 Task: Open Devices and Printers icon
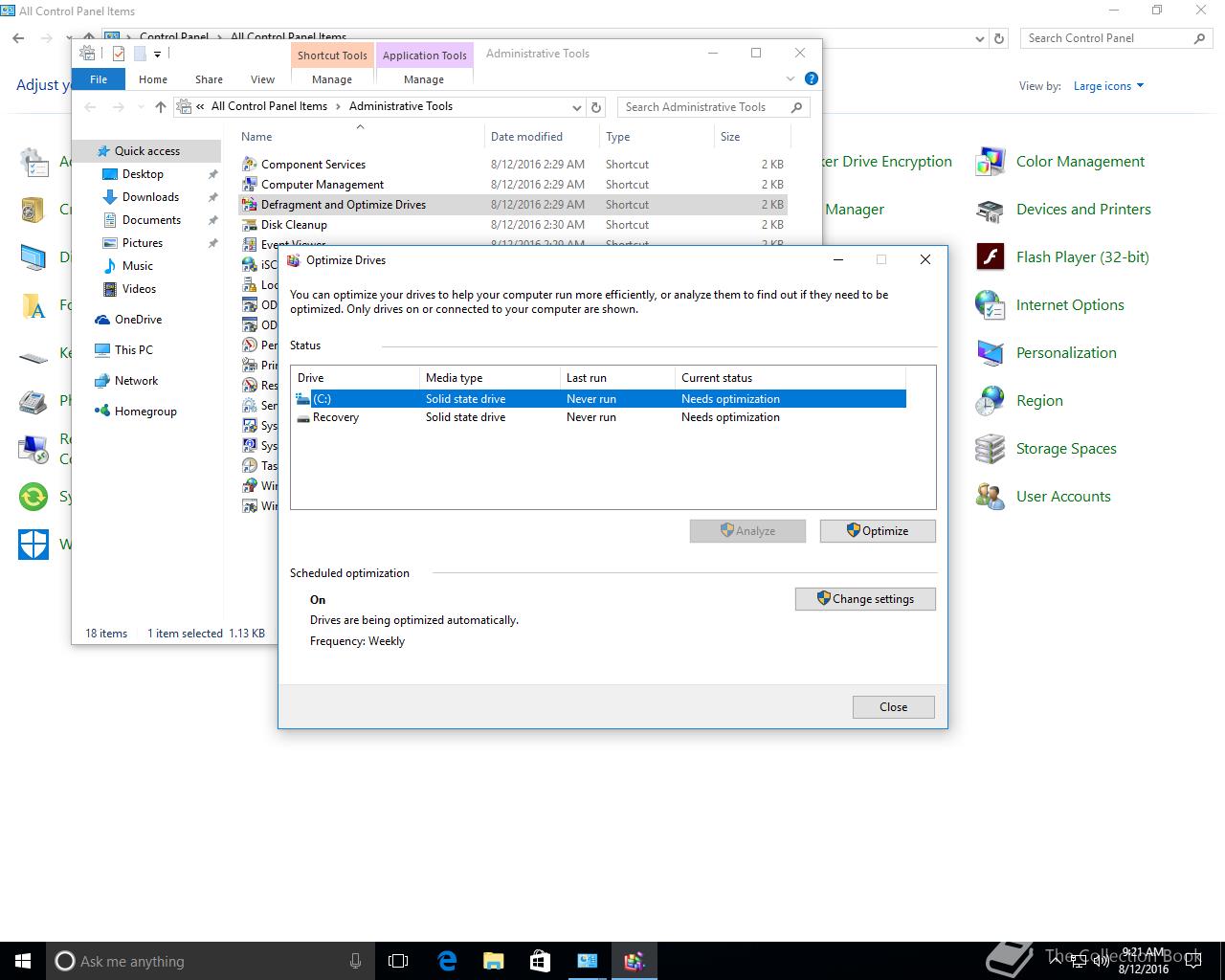(x=990, y=210)
